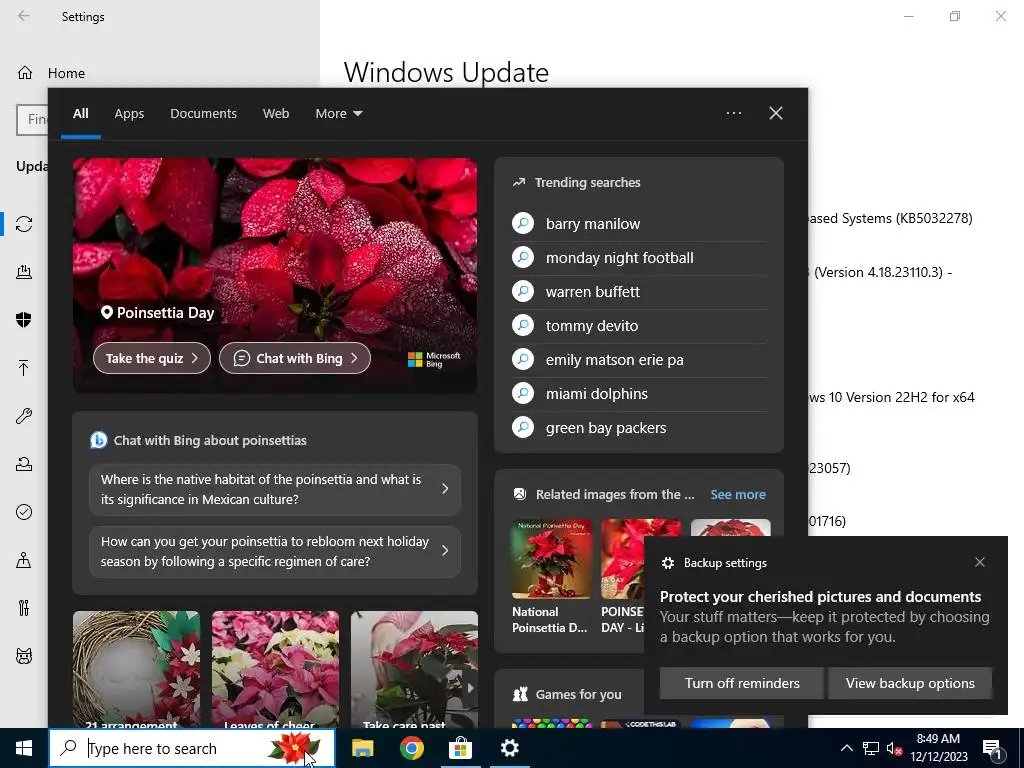Click Chat with Bing button
This screenshot has width=1024, height=768.
coord(295,358)
